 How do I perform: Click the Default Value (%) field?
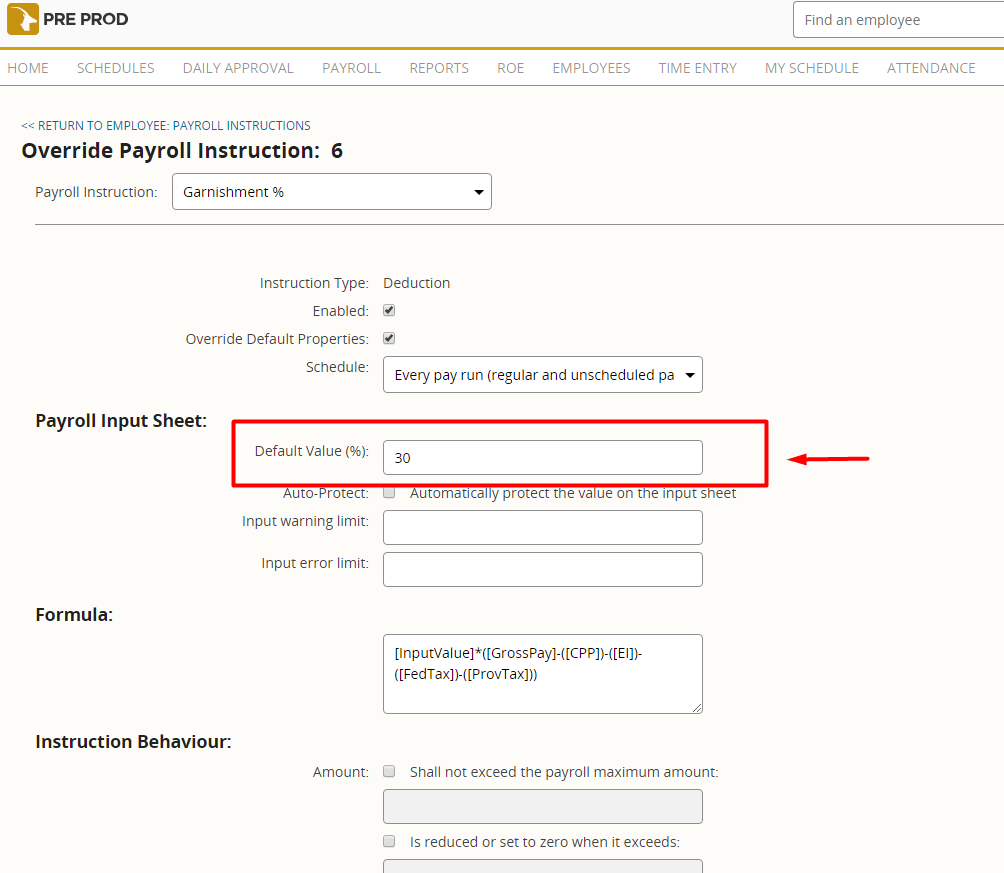(543, 457)
